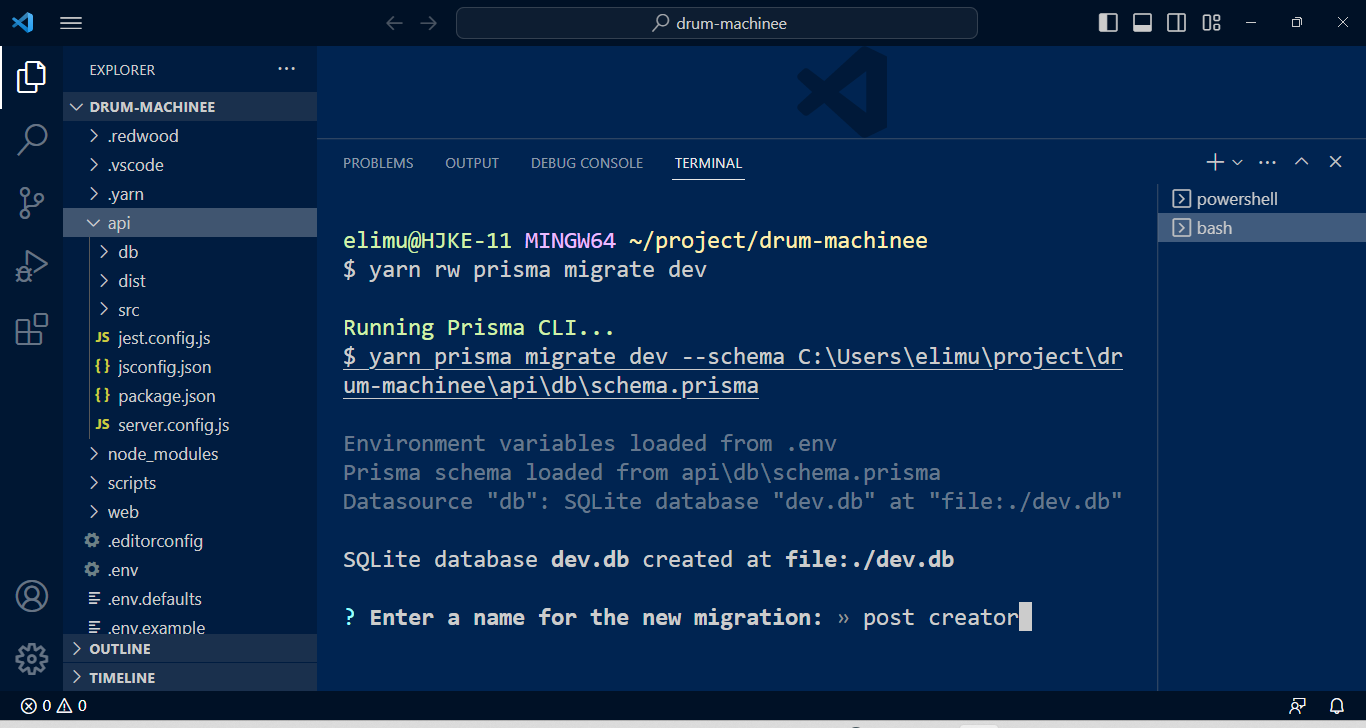The height and width of the screenshot is (728, 1366).
Task: Open jest.config.js file
Action: click(x=190, y=338)
